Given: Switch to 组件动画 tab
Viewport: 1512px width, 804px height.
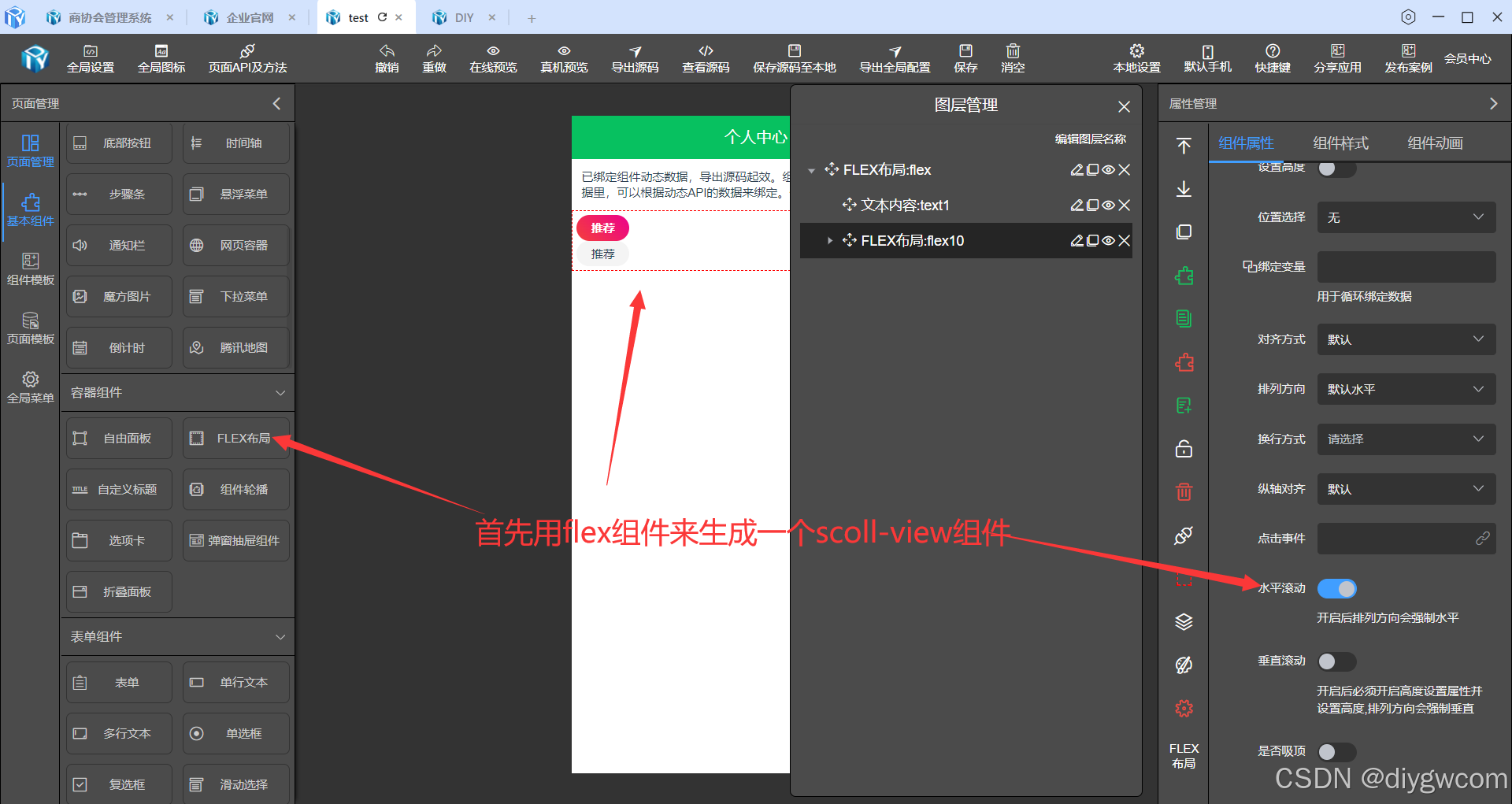Looking at the screenshot, I should 1435,143.
